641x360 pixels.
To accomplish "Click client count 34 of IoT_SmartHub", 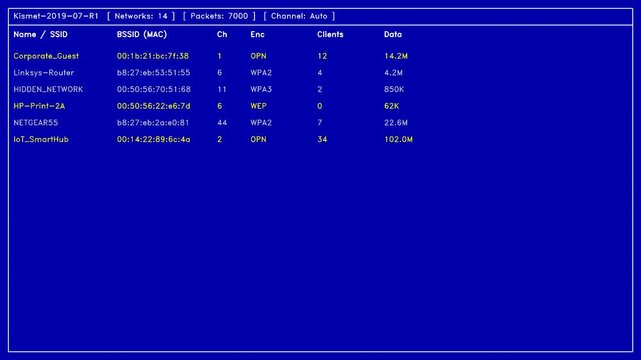I will (322, 139).
